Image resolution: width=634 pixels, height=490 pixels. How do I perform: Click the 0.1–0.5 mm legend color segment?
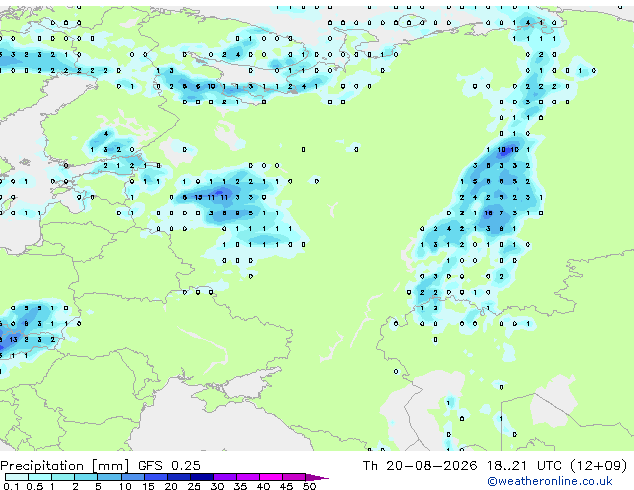[17, 477]
